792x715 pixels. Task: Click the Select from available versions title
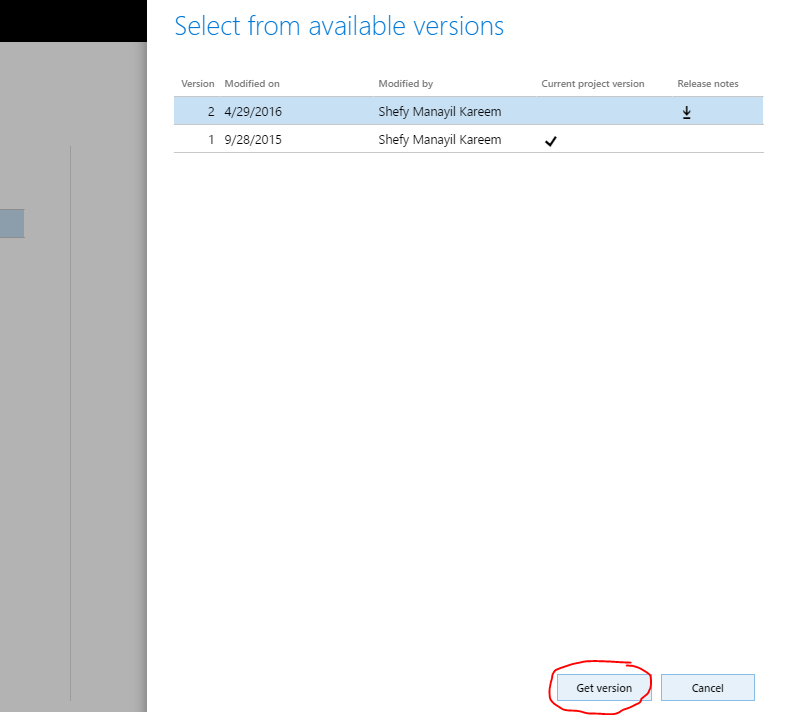tap(339, 26)
